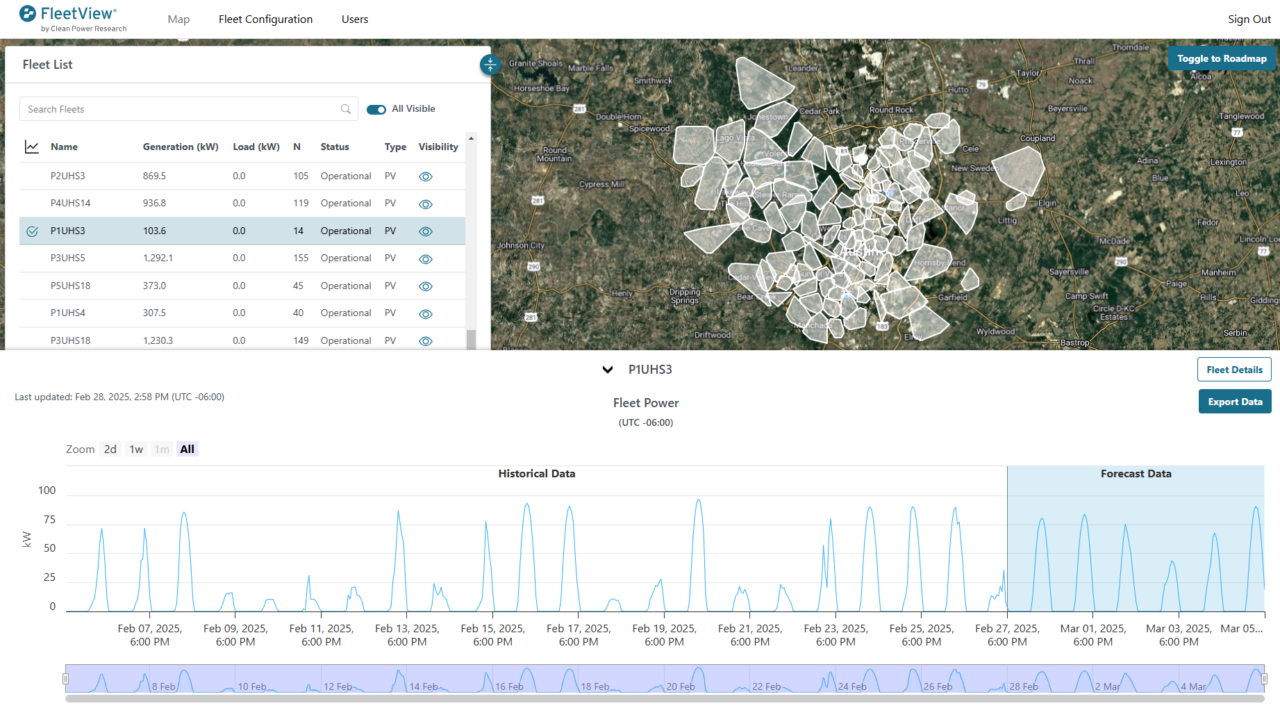Click the checkmark icon beside P1UHS3
The image size is (1280, 708).
(x=31, y=231)
